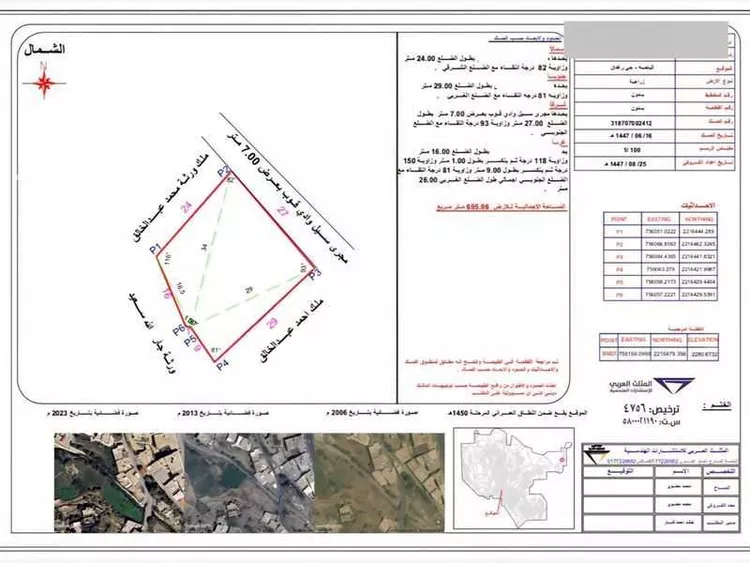
Task: Click neighbor label ملك احمد عبدالخالق
Action: coord(292,331)
